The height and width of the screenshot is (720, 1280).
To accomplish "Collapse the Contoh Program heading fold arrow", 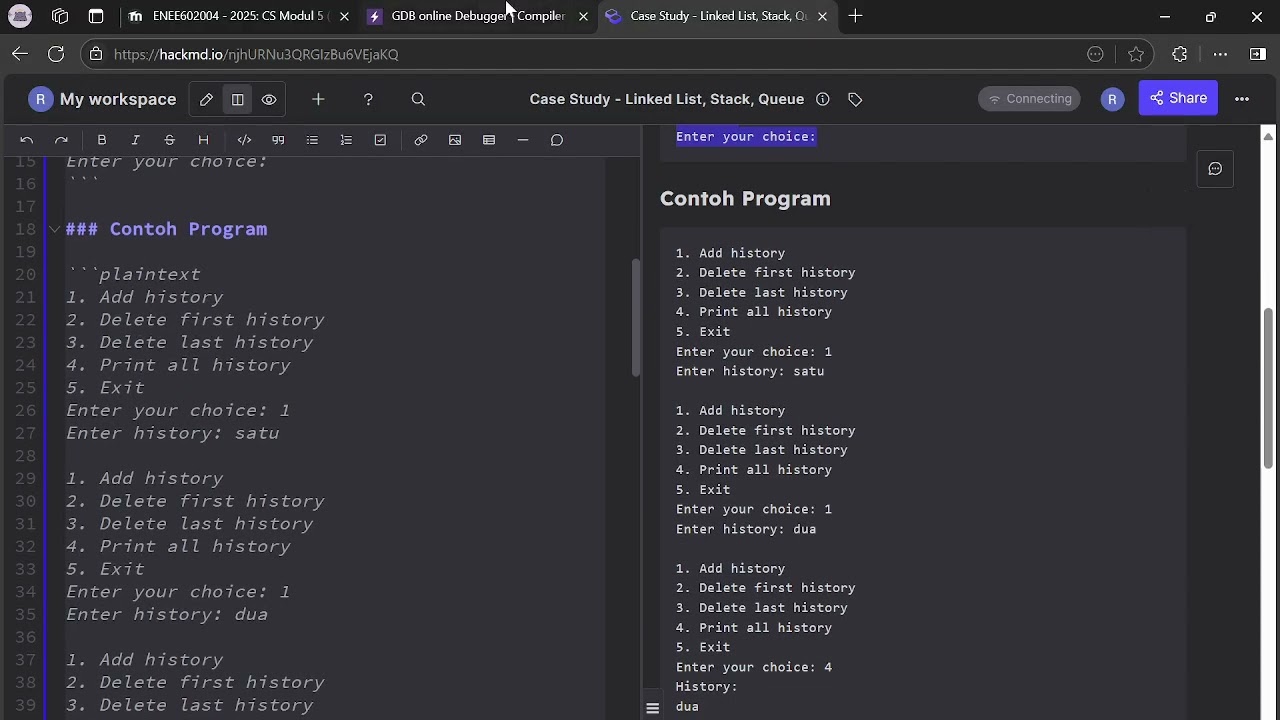I will (x=54, y=229).
